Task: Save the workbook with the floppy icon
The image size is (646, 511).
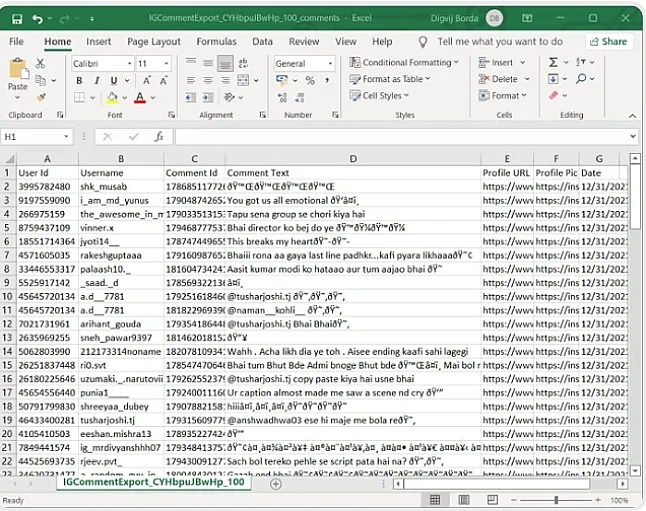Action: (17, 19)
